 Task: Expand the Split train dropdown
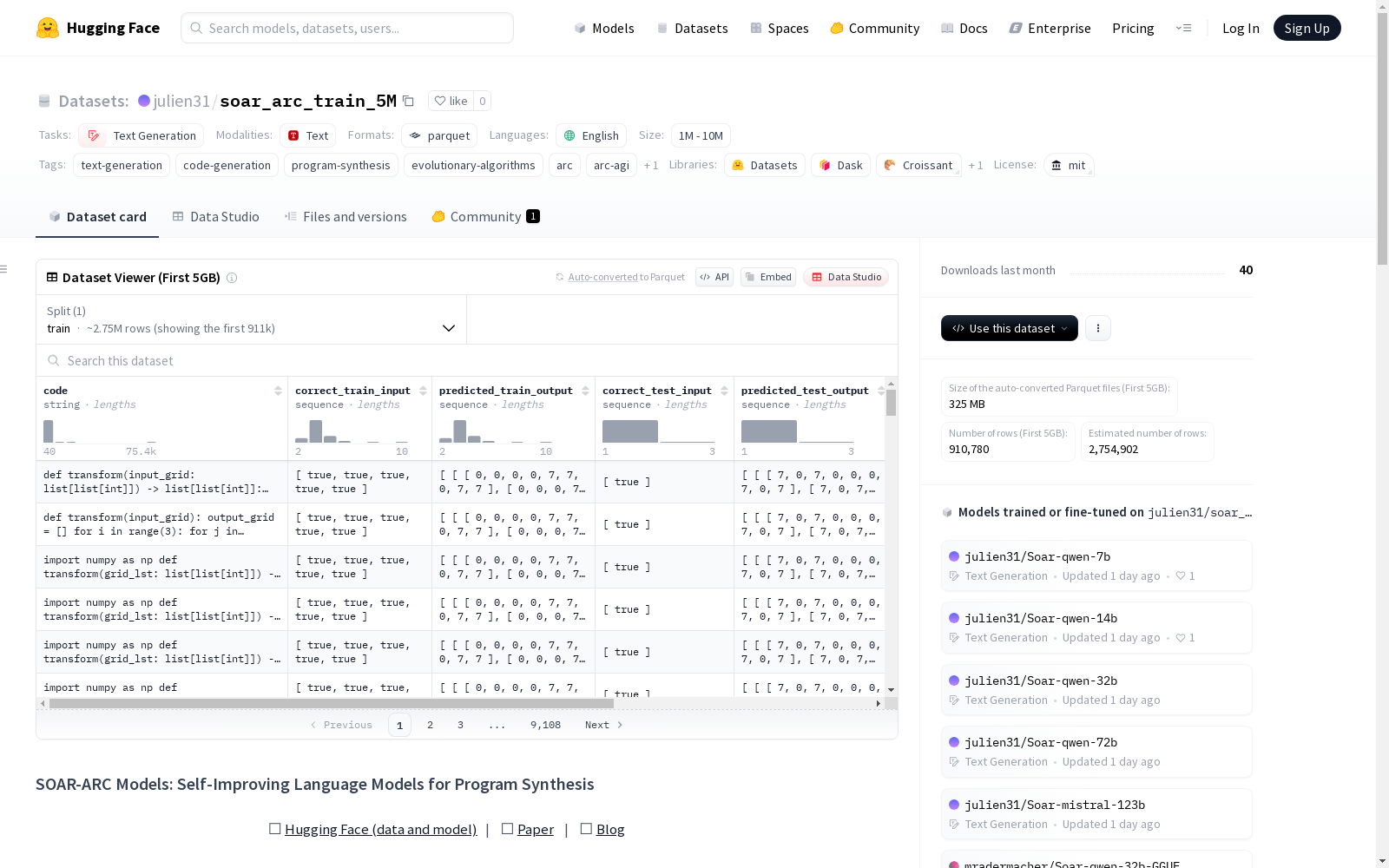251,319
